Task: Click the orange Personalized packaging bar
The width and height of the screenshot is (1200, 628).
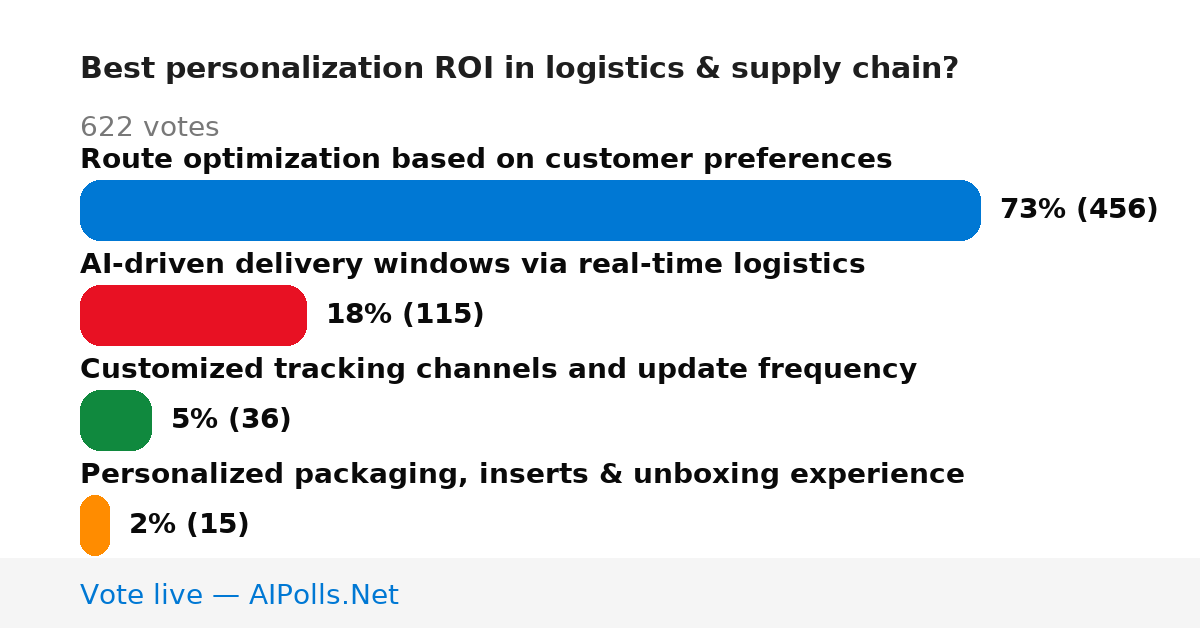Action: point(95,525)
